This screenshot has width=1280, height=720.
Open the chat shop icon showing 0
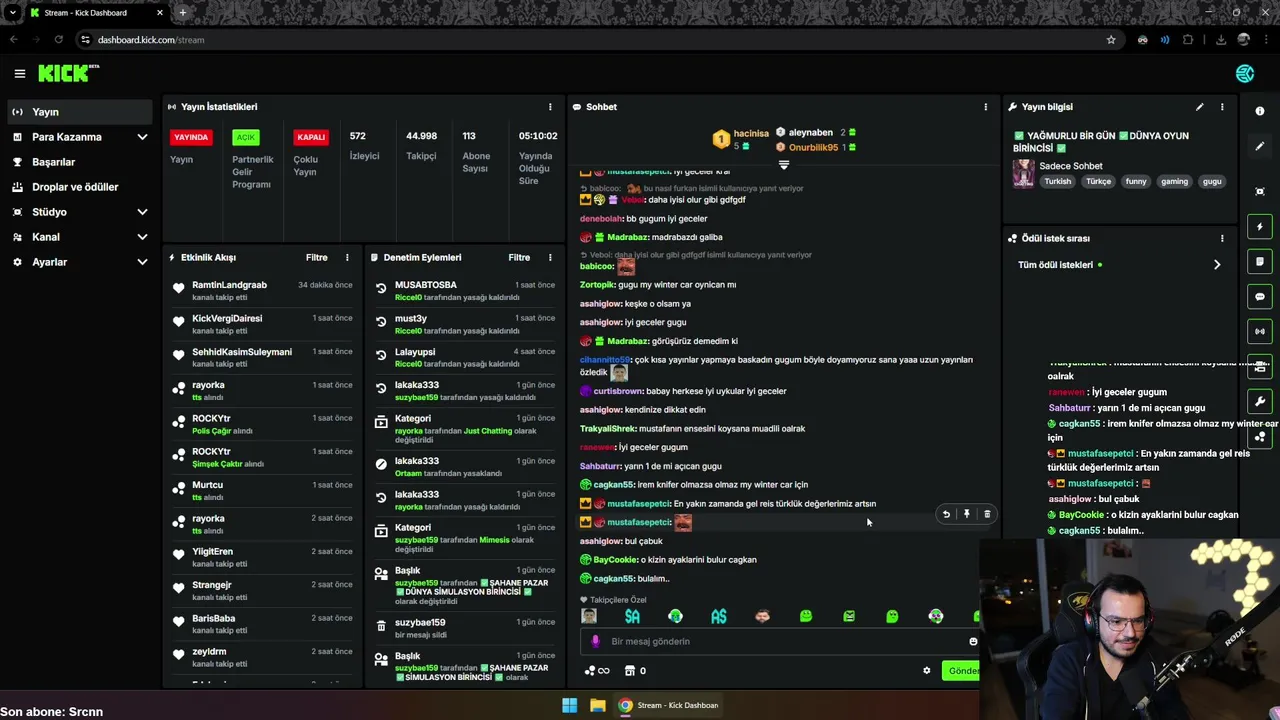click(635, 671)
